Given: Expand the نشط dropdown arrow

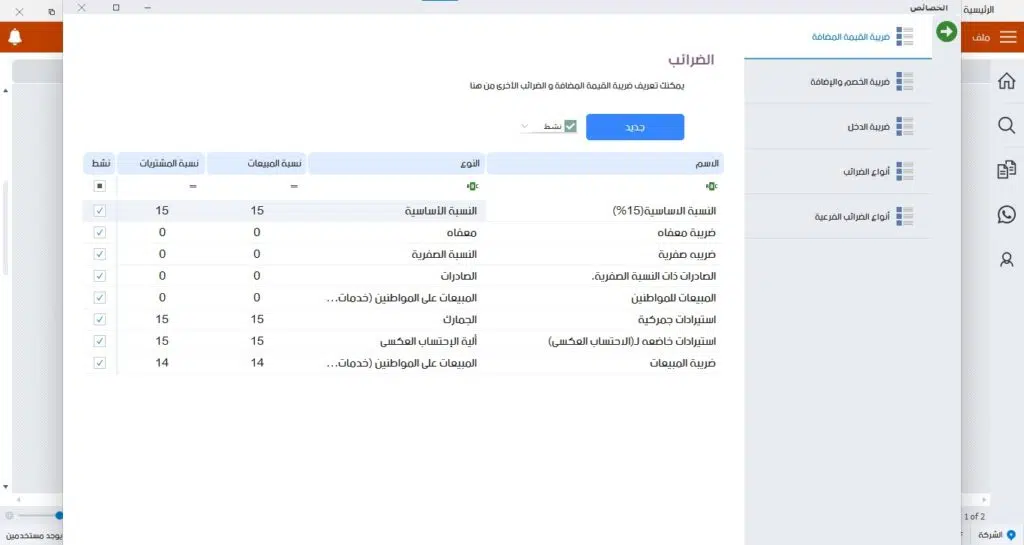Looking at the screenshot, I should pyautogui.click(x=524, y=126).
